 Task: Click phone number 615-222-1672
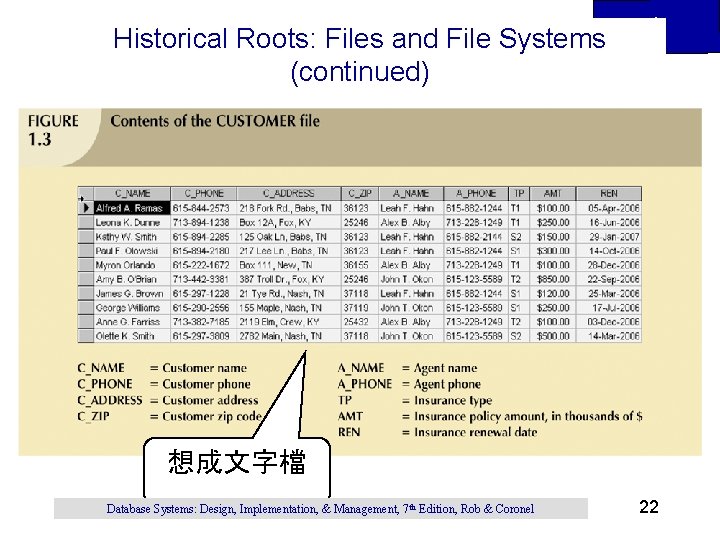[x=201, y=265]
